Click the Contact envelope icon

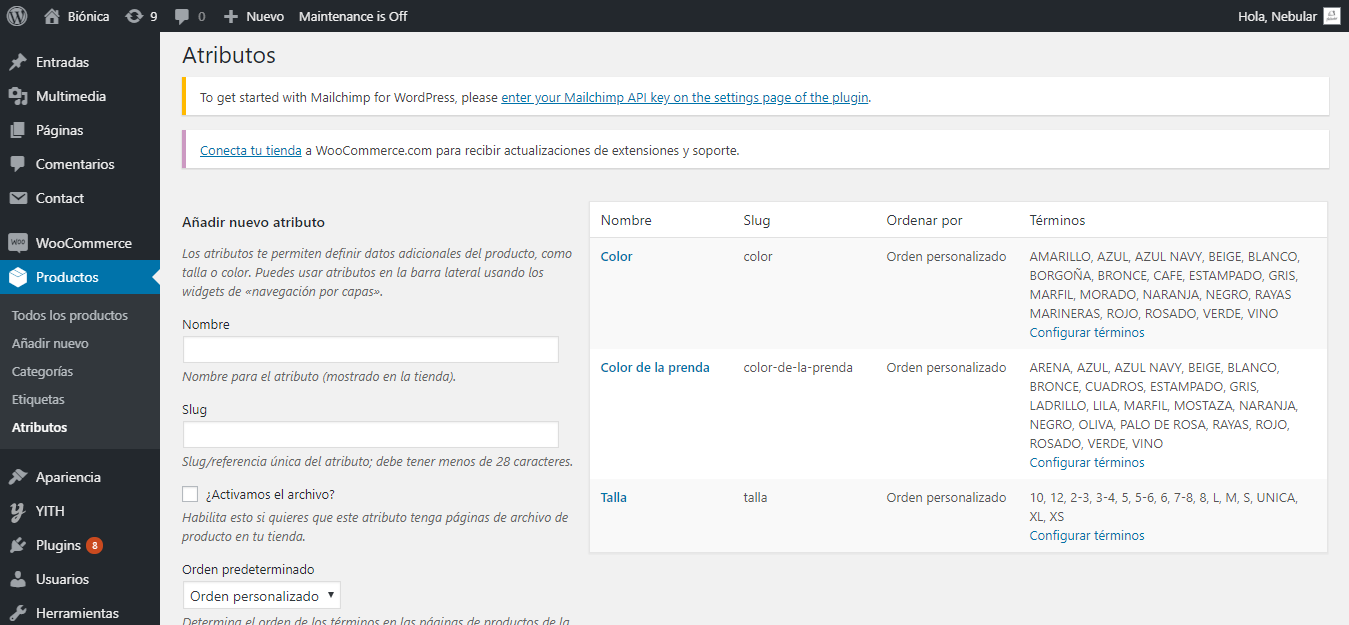click(x=18, y=198)
